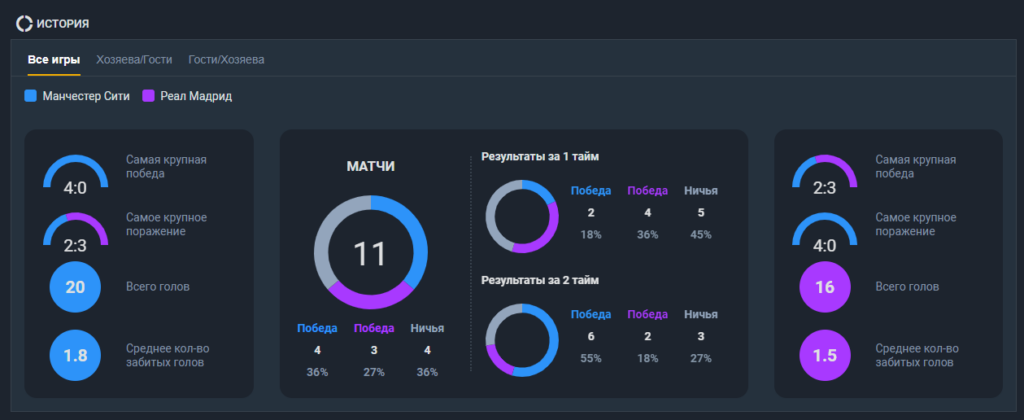This screenshot has width=1024, height=420.
Task: Click the Манчестер Сити legend label
Action: click(x=86, y=96)
